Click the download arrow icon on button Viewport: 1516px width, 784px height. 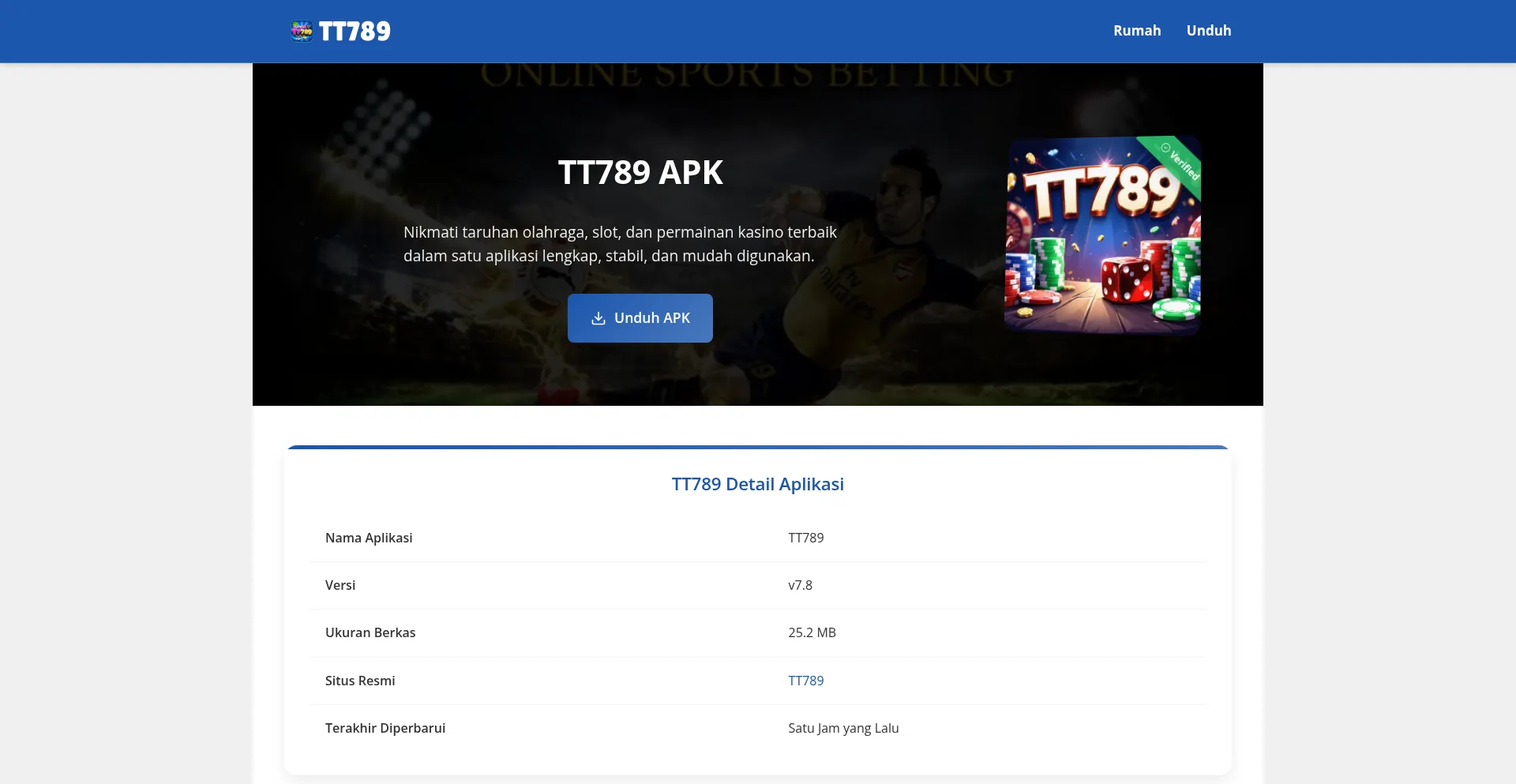coord(599,318)
